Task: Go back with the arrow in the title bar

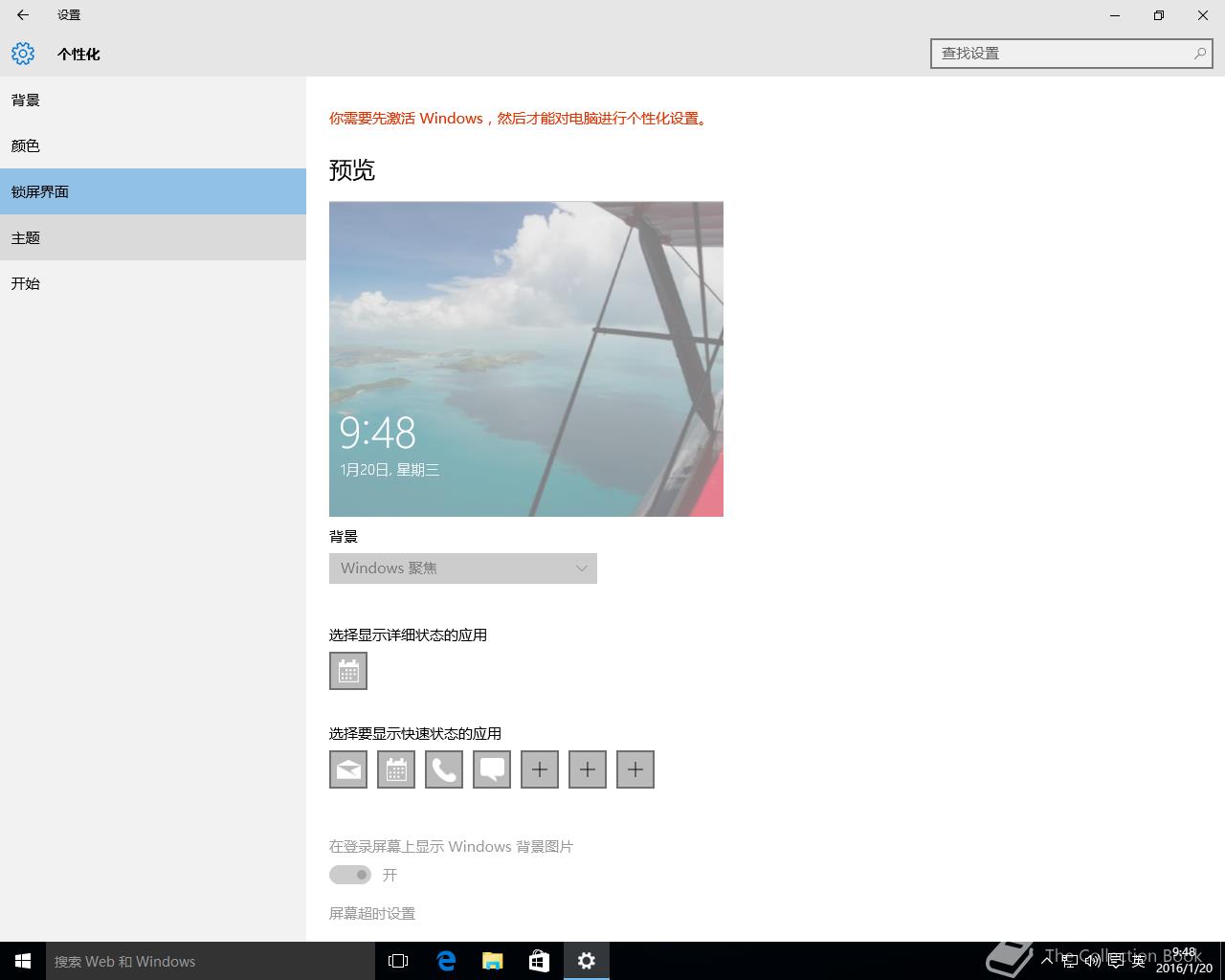Action: (23, 15)
